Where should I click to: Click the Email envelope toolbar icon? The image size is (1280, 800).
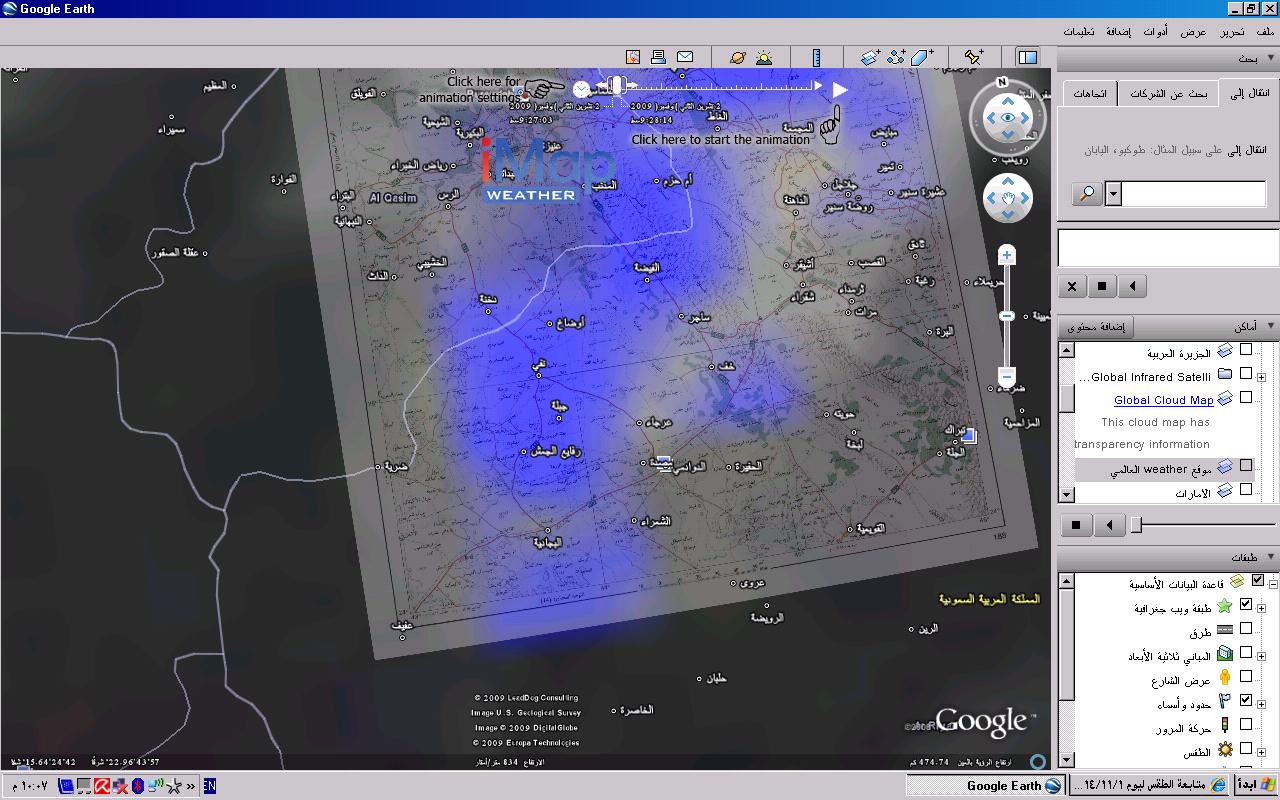point(685,57)
